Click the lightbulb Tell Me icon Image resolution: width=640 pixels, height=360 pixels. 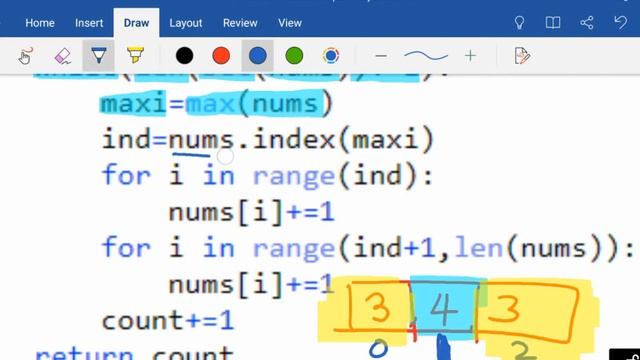(519, 22)
